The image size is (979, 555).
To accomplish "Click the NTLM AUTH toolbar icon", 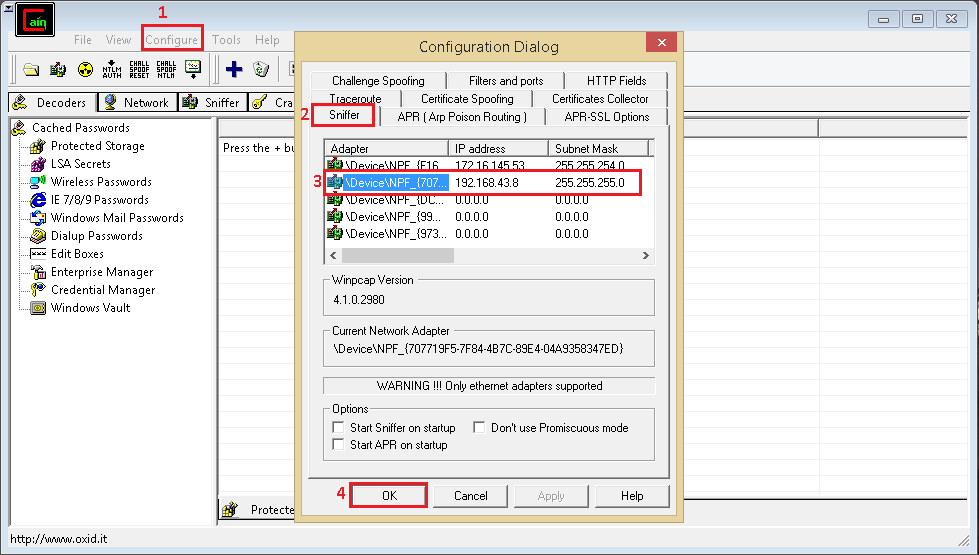I will tap(112, 69).
